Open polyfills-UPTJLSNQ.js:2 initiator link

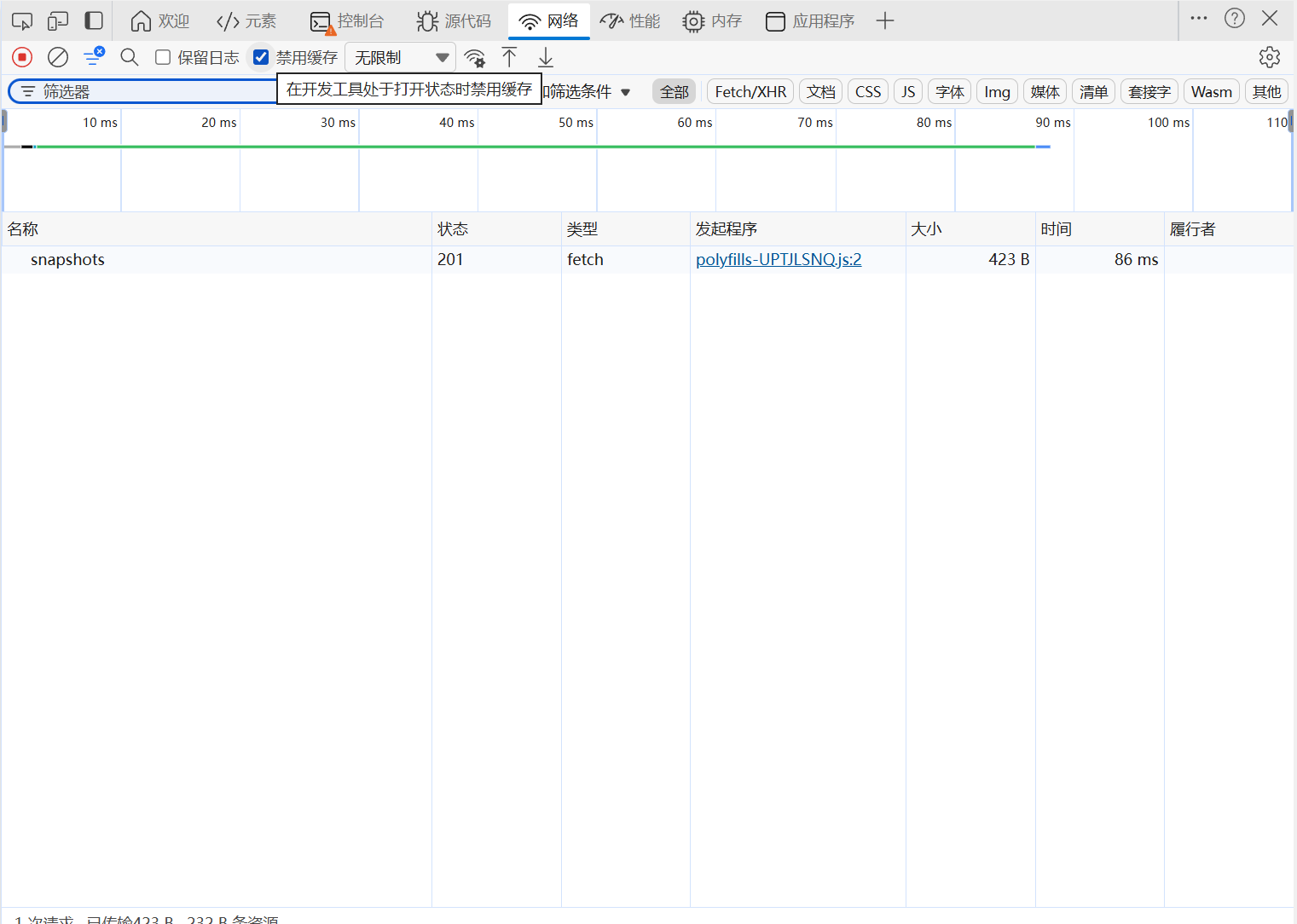point(779,260)
